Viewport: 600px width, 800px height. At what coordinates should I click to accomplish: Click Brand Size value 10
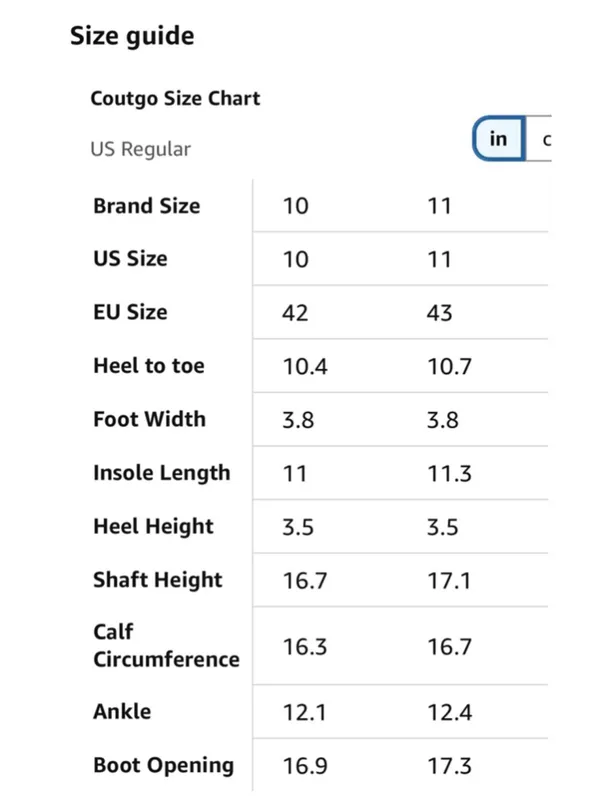[295, 206]
